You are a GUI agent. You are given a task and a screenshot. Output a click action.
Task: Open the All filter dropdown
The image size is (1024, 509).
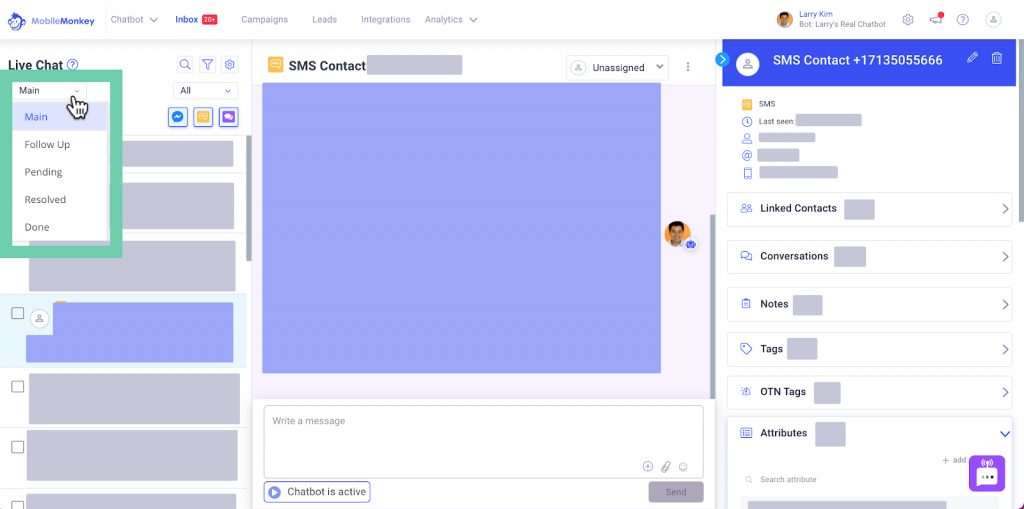pos(205,90)
